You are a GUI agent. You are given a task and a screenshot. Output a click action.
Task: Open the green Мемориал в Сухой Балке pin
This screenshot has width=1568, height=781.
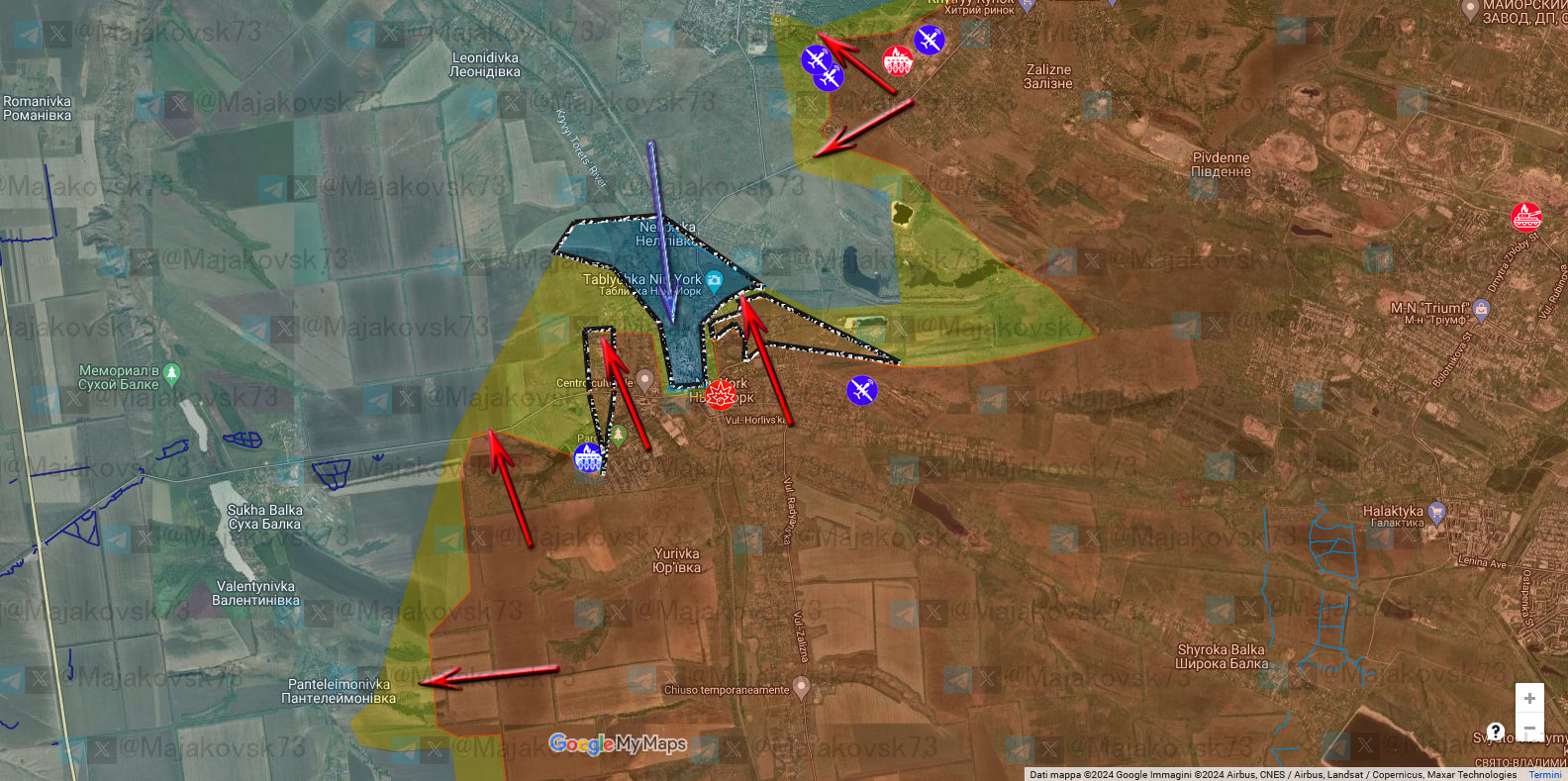pos(172,373)
